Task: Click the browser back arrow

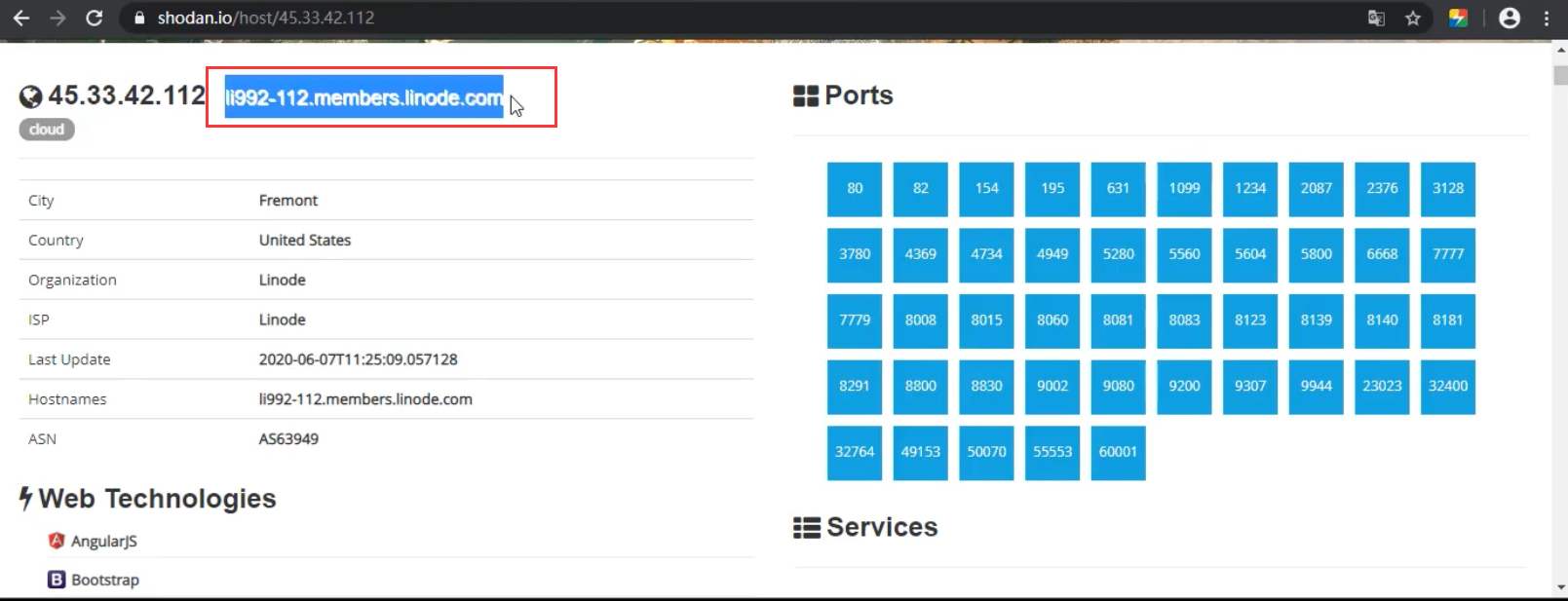Action: click(21, 18)
